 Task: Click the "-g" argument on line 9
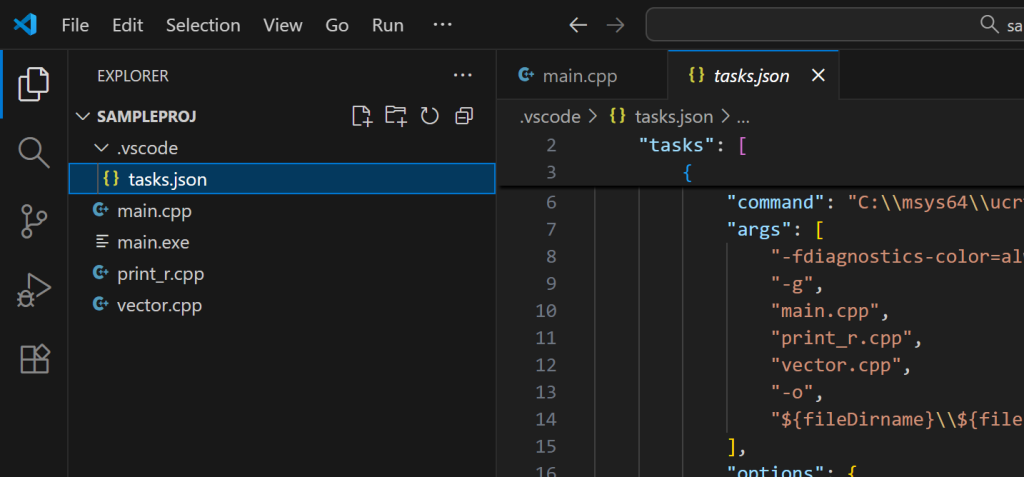coord(792,284)
